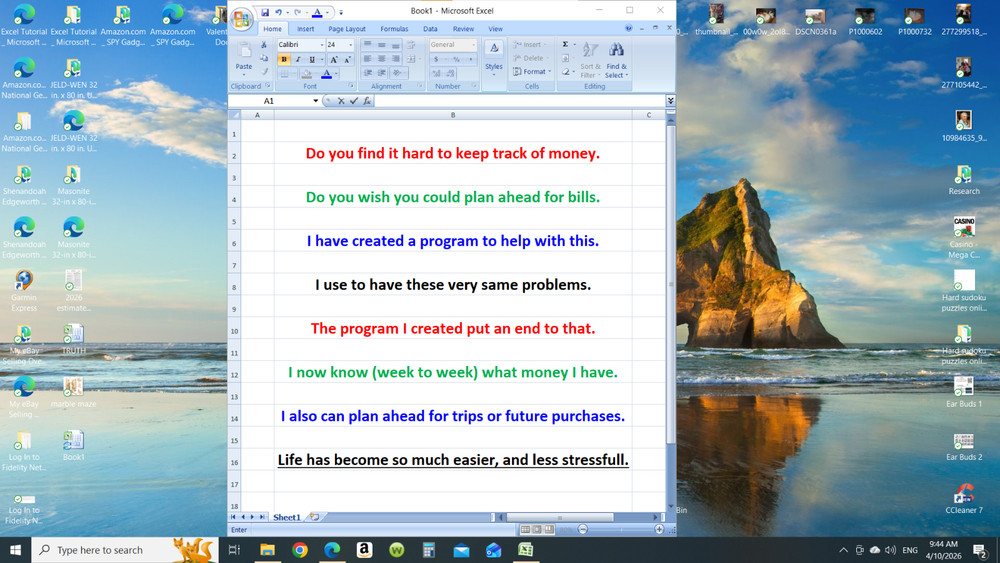This screenshot has height=563, width=1000.
Task: Open Sort & Filter menu
Action: click(x=591, y=59)
